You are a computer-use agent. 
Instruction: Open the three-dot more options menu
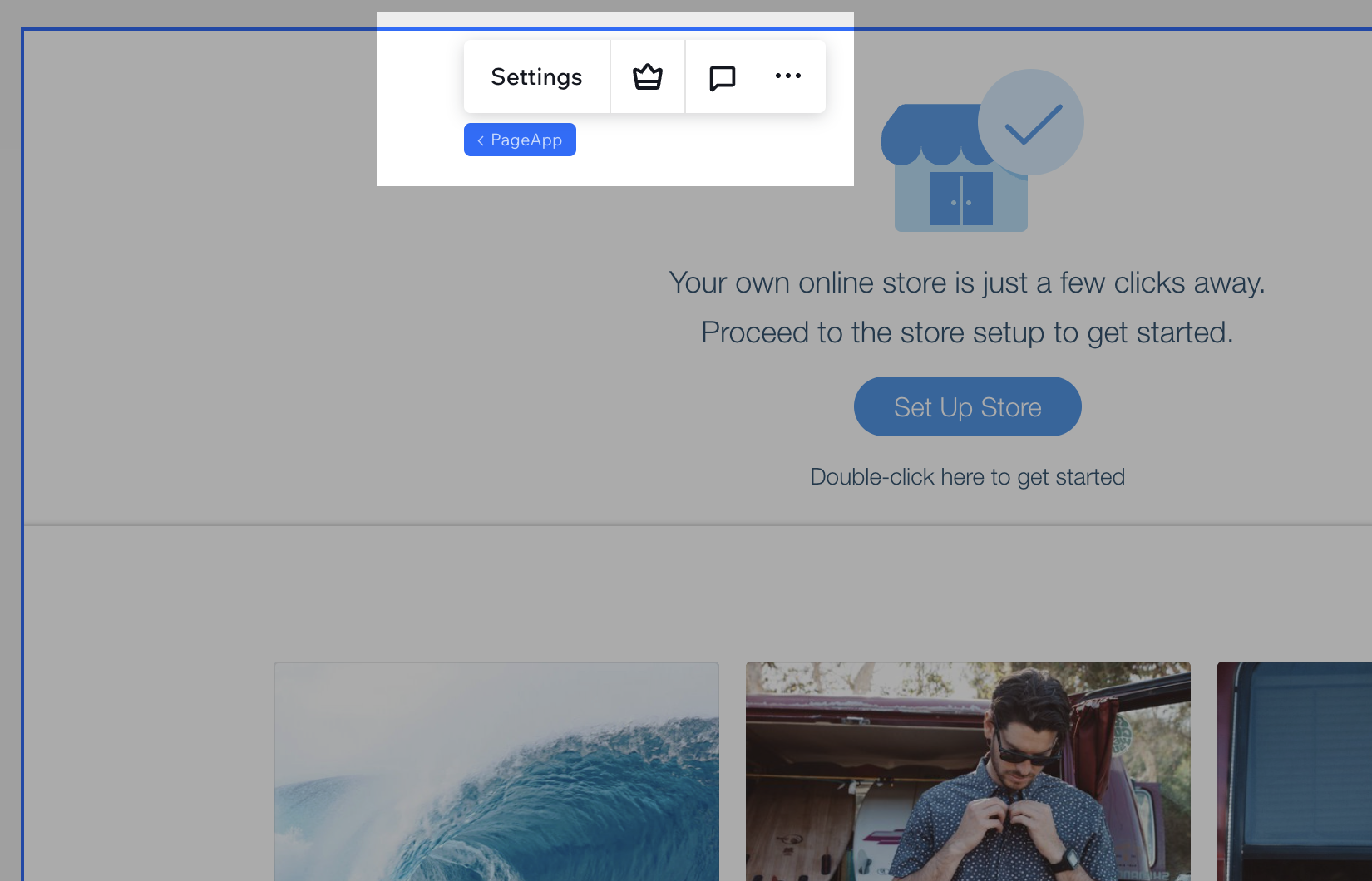787,76
